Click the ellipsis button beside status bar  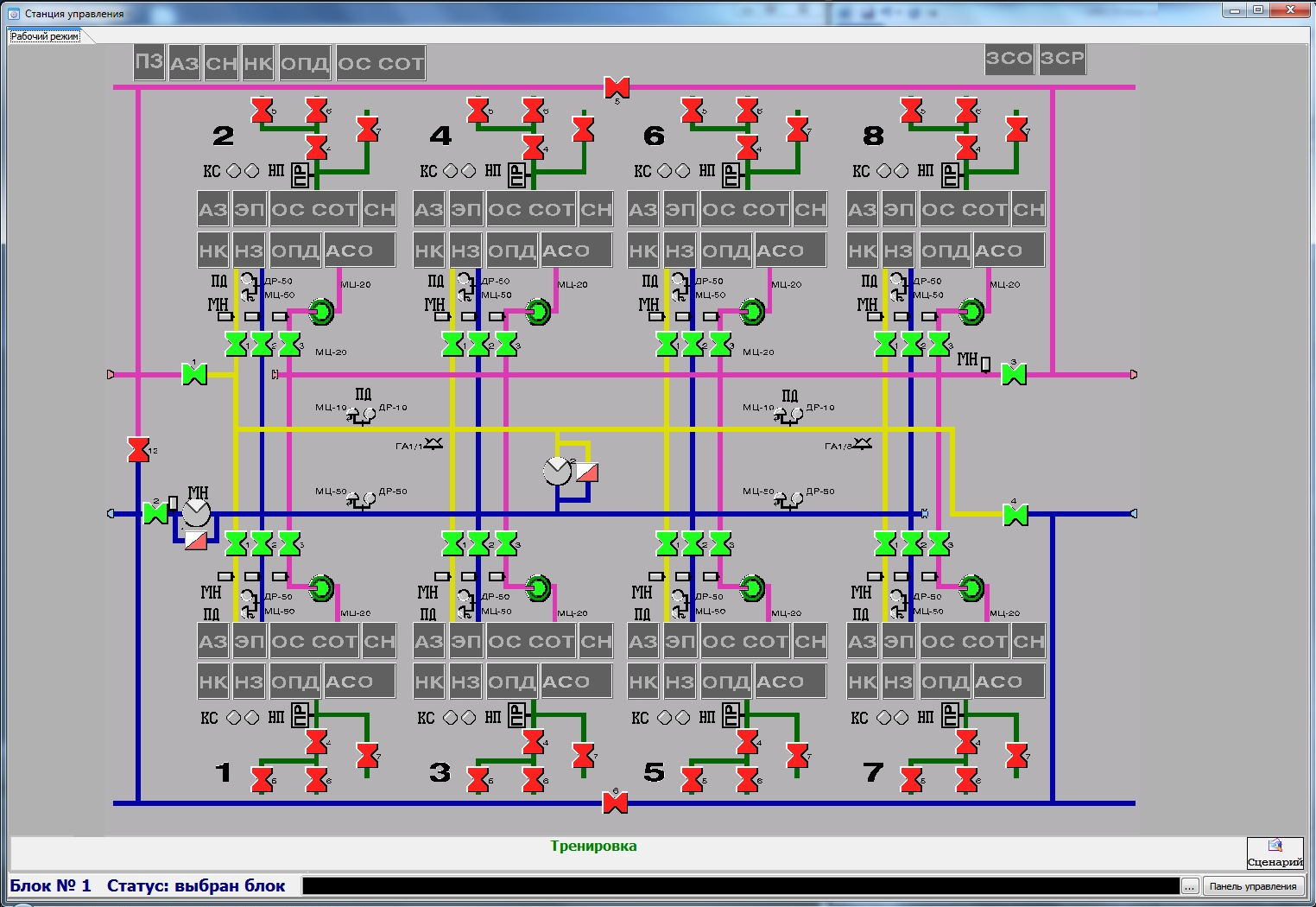tap(1190, 886)
